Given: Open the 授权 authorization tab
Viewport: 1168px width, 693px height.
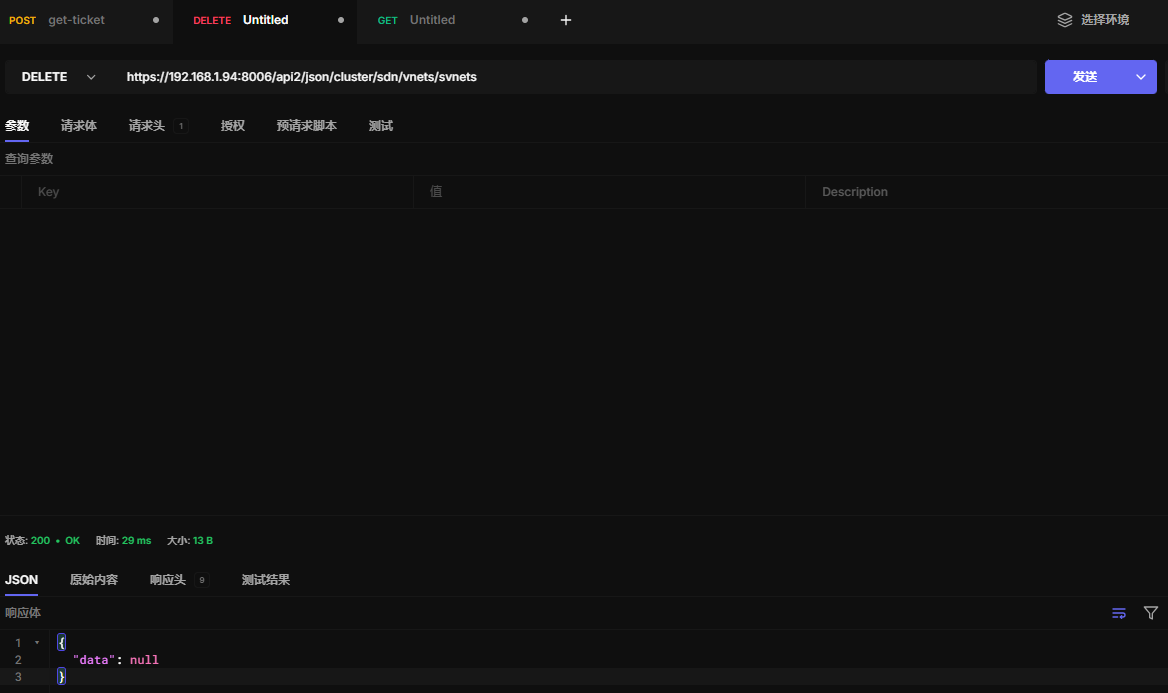Looking at the screenshot, I should click(x=233, y=126).
